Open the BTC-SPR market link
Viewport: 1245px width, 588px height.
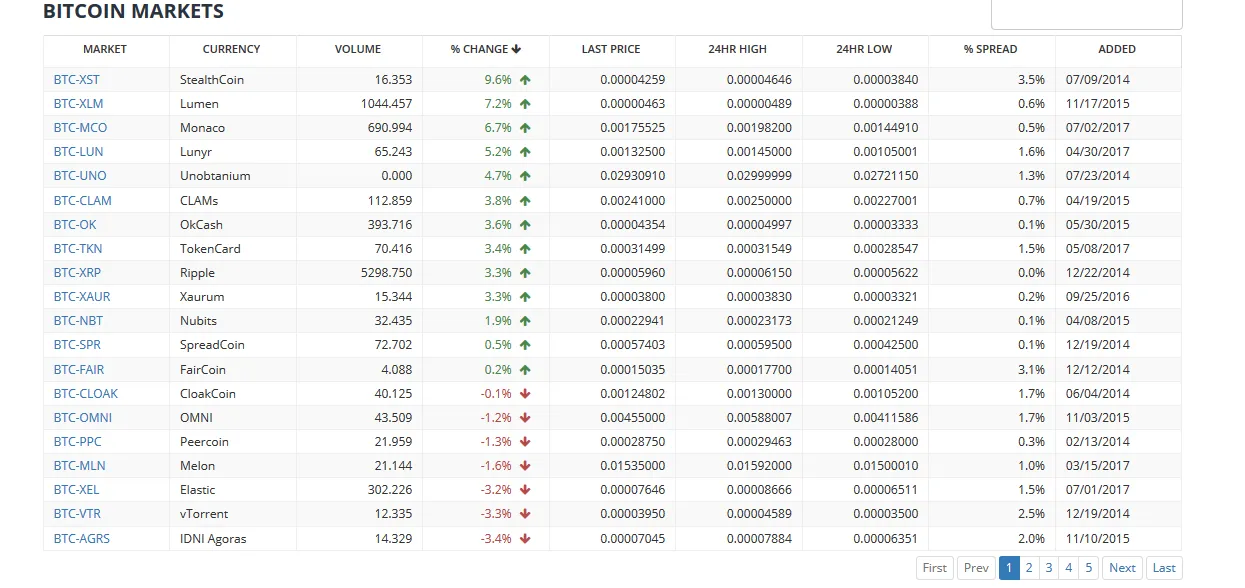(x=77, y=344)
